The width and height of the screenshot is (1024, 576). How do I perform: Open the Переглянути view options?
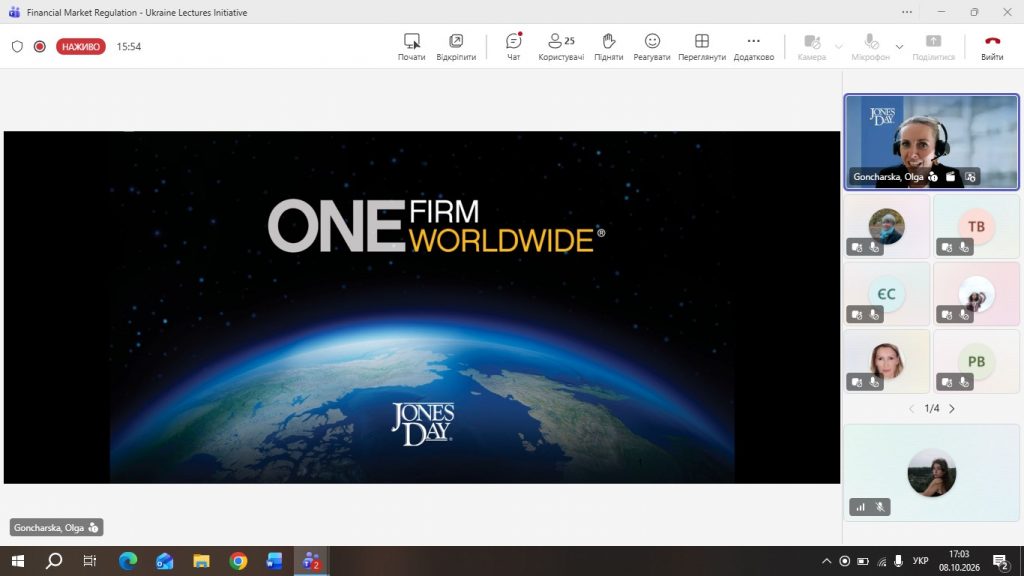pyautogui.click(x=702, y=47)
